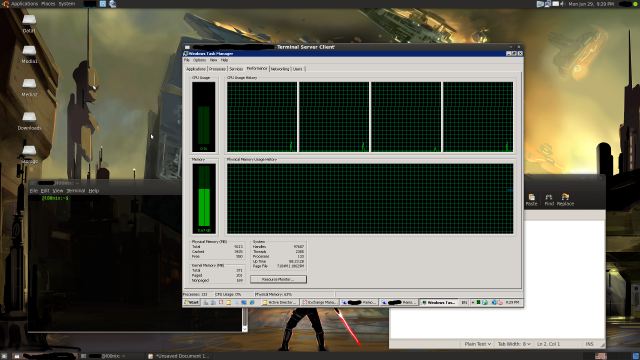Click the Memory usage gauge
The image size is (640, 360).
pos(204,199)
